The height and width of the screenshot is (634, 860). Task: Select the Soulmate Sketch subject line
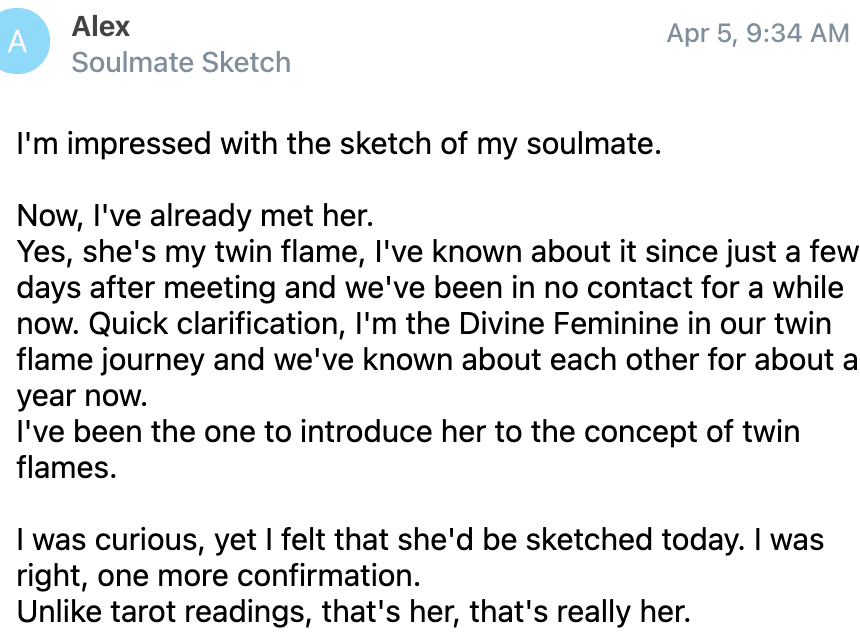tap(181, 62)
